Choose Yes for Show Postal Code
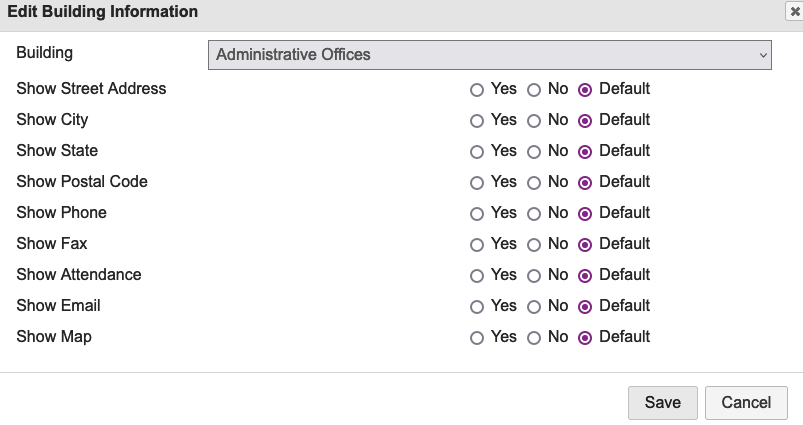The width and height of the screenshot is (803, 425). point(477,182)
